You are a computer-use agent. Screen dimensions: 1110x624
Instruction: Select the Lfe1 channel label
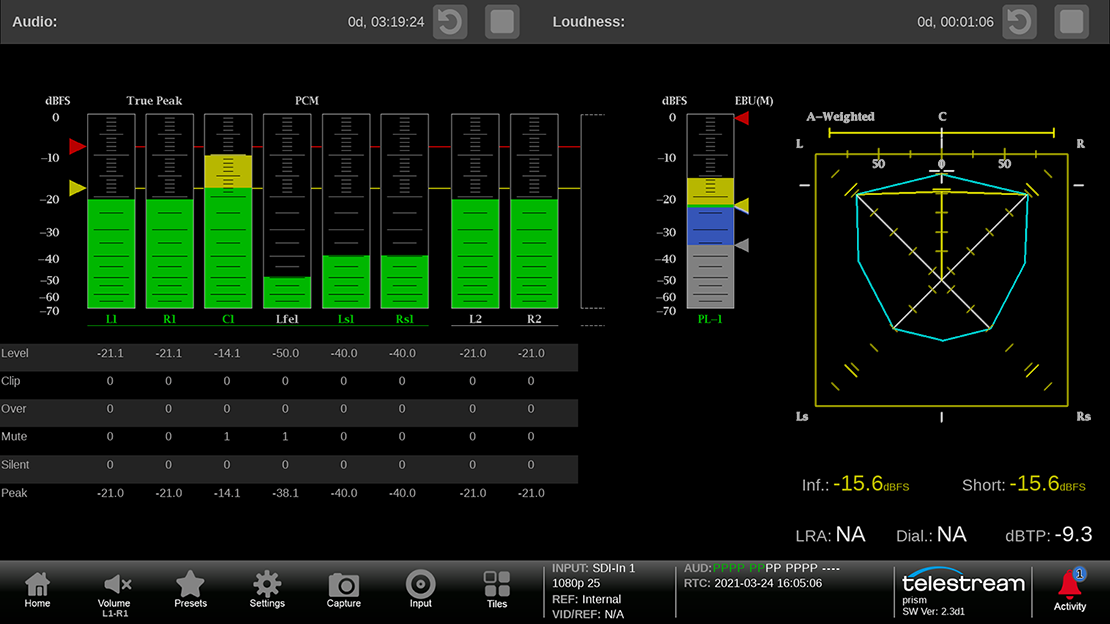click(287, 319)
